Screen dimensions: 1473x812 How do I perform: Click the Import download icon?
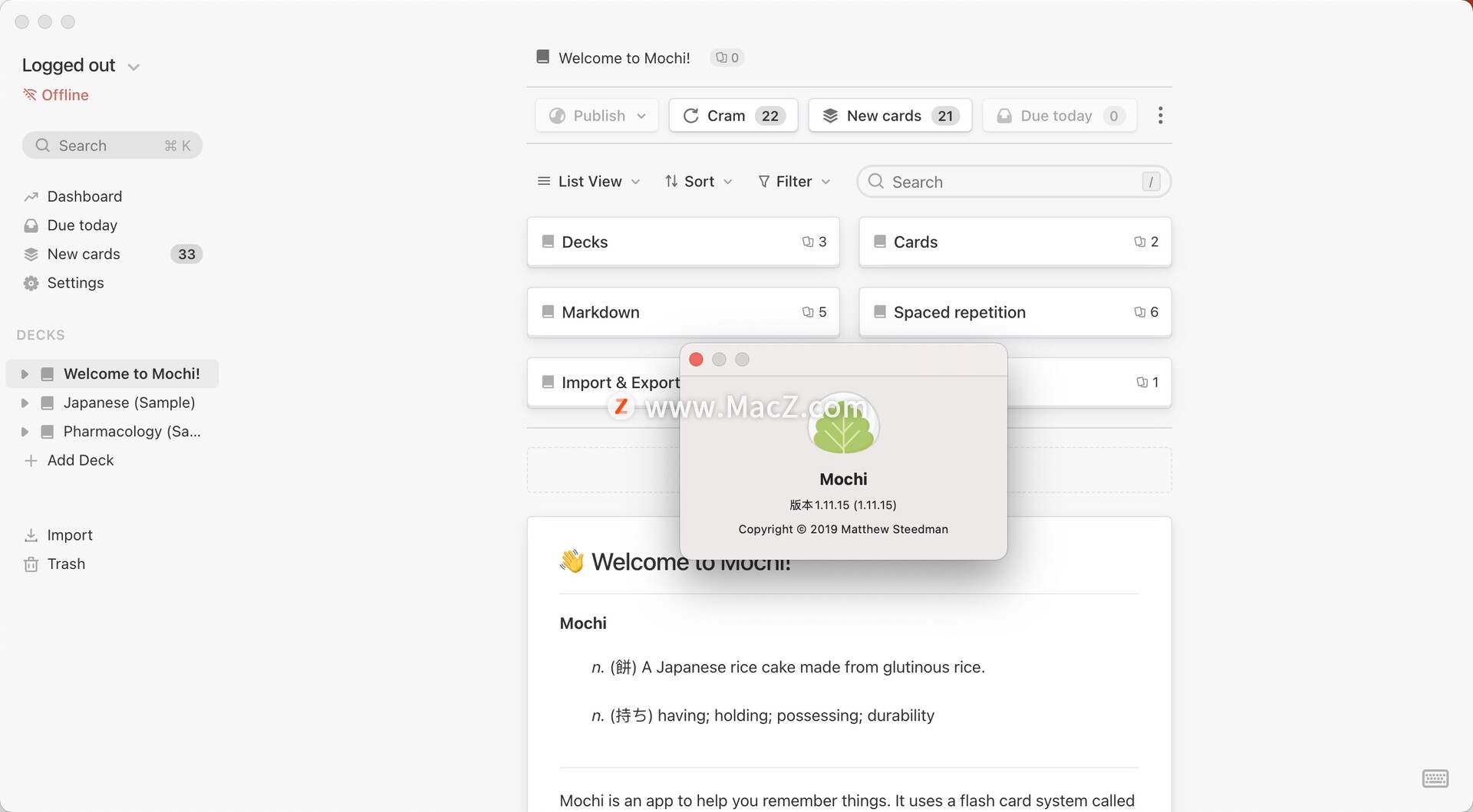tap(31, 535)
